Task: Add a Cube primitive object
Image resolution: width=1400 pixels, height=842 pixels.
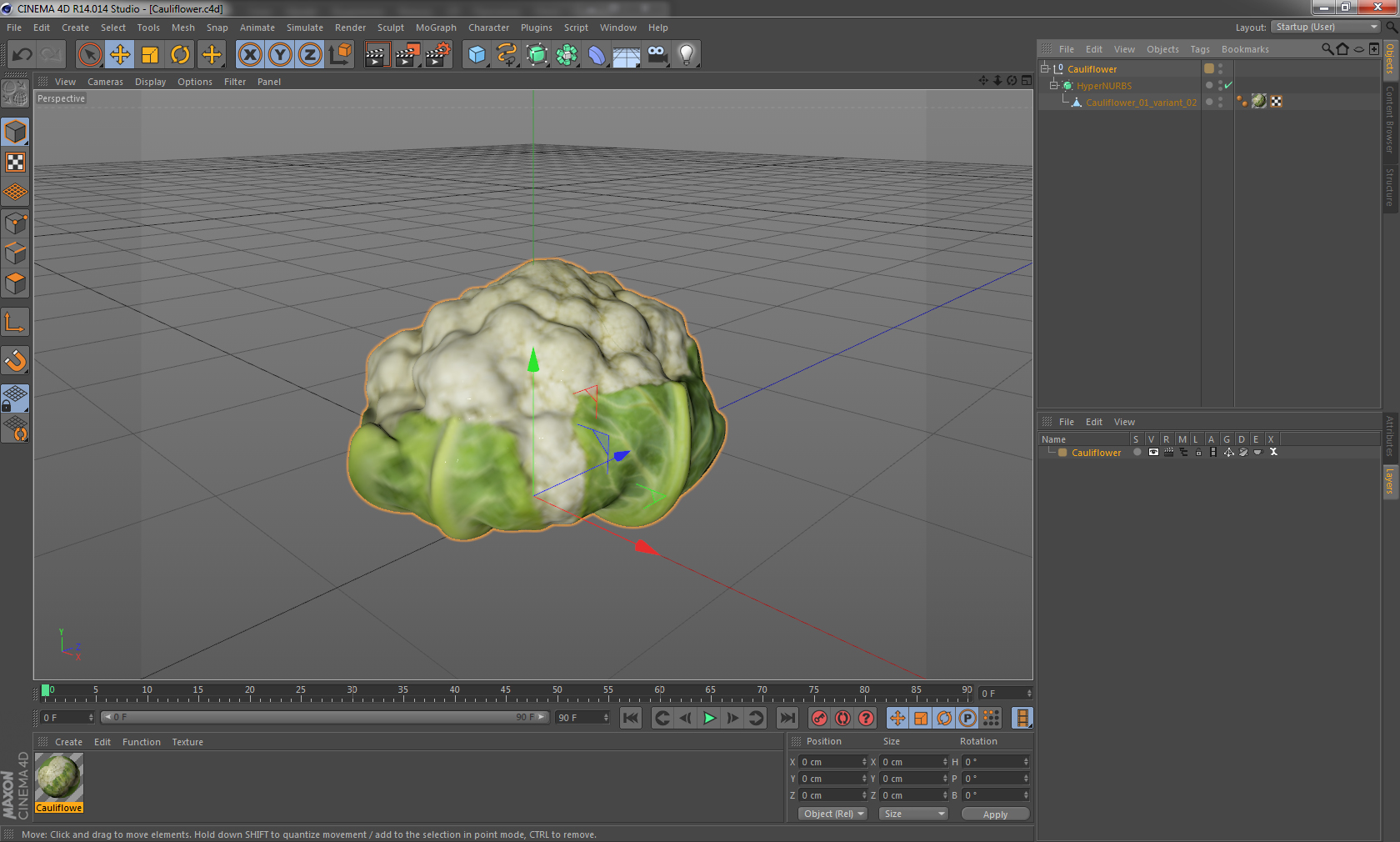Action: 477,55
